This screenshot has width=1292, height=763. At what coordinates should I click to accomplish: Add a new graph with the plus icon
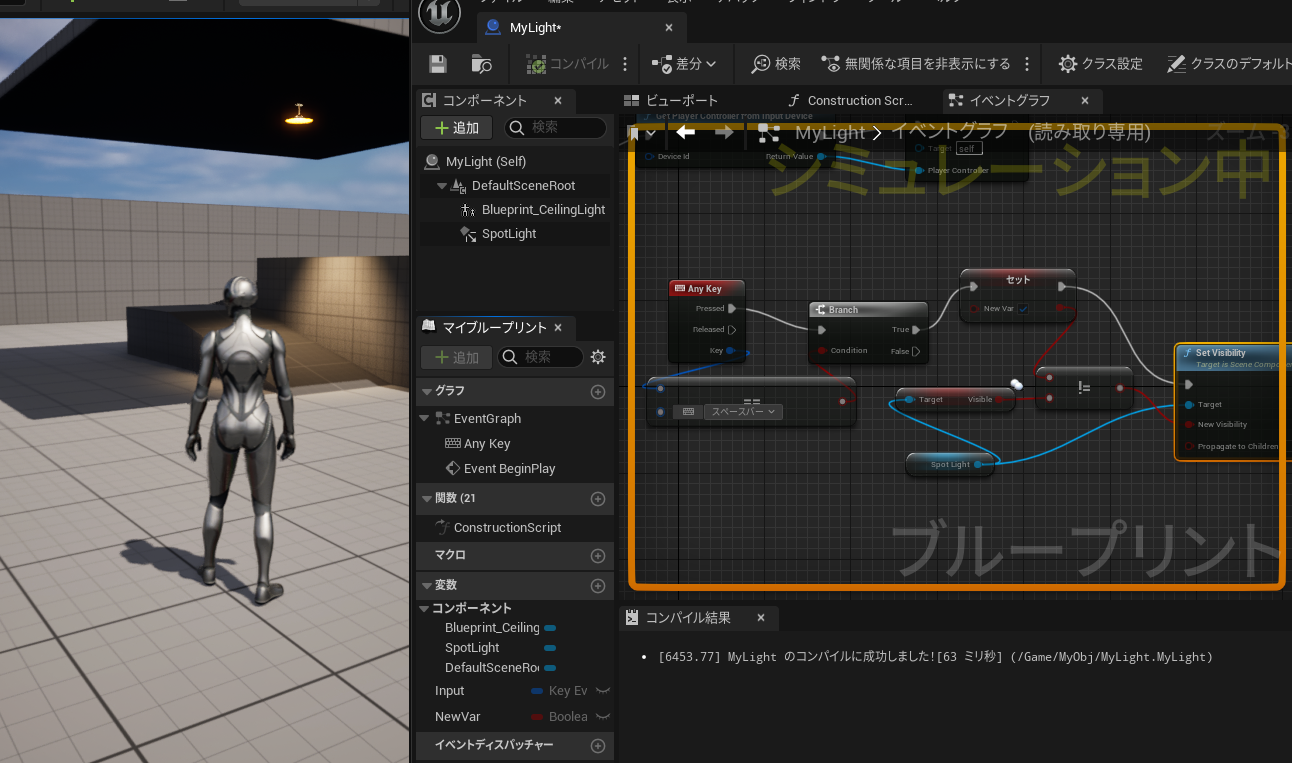(x=598, y=392)
